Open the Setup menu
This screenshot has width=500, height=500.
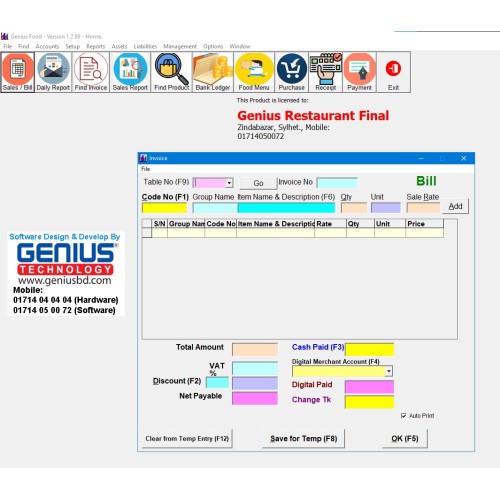pos(73,46)
